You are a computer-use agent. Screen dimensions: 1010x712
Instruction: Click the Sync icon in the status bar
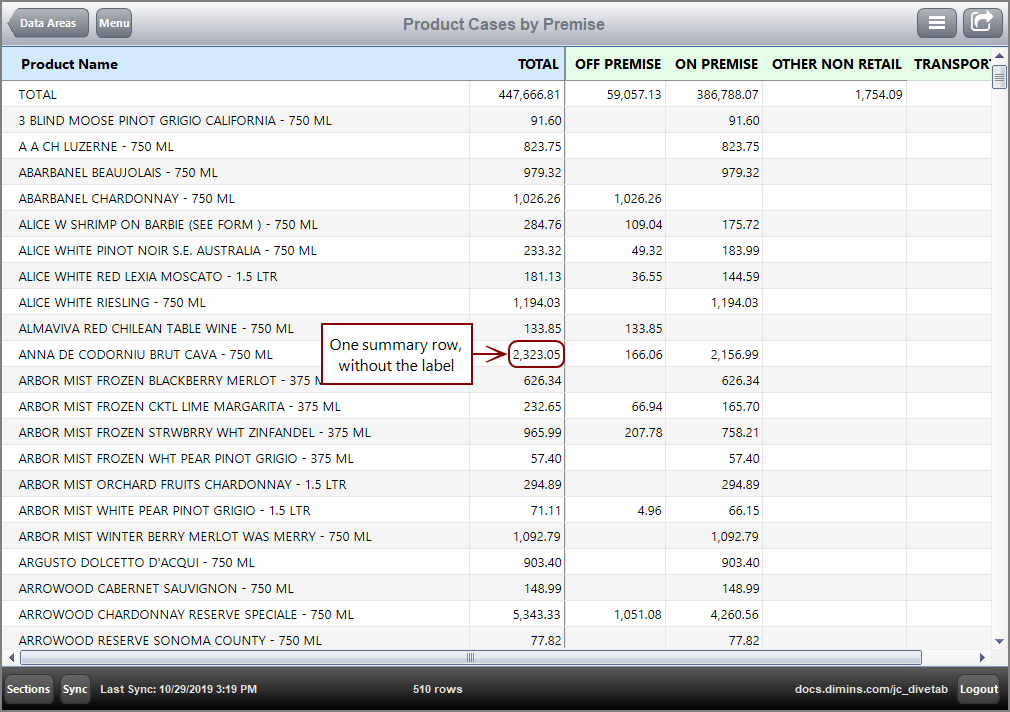tap(75, 689)
